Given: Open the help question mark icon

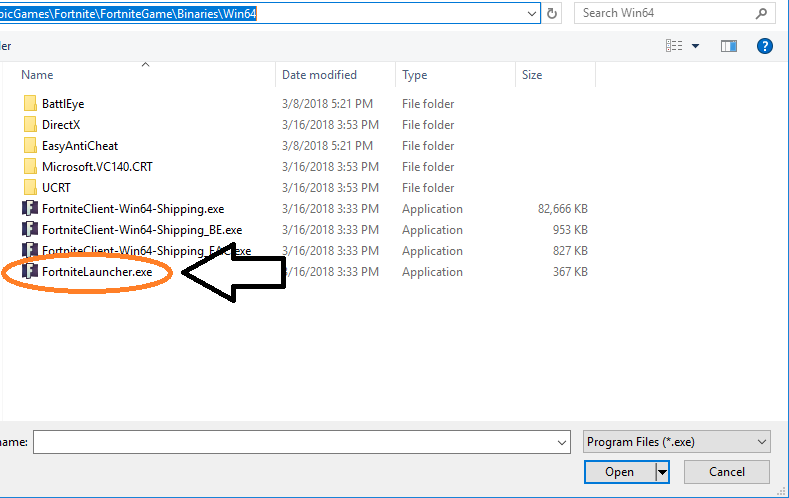Looking at the screenshot, I should click(764, 46).
